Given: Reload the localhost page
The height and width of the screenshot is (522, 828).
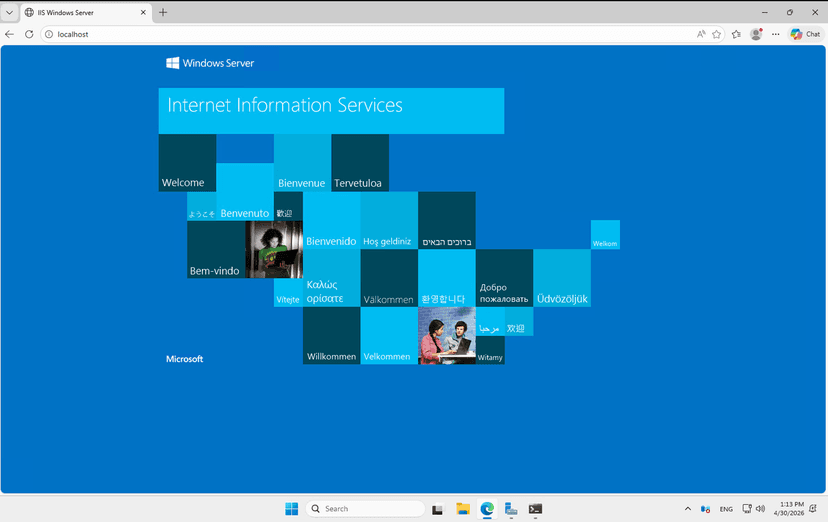Looking at the screenshot, I should pyautogui.click(x=29, y=34).
